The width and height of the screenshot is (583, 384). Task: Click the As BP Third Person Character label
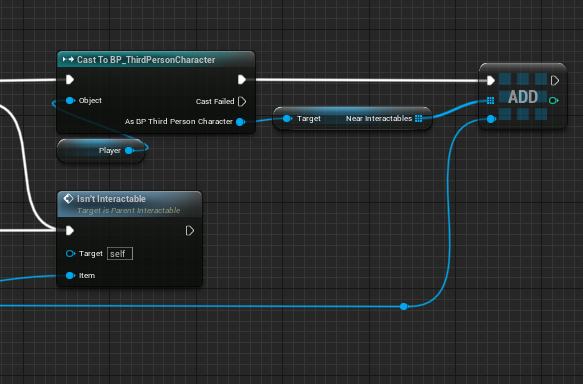(x=179, y=122)
